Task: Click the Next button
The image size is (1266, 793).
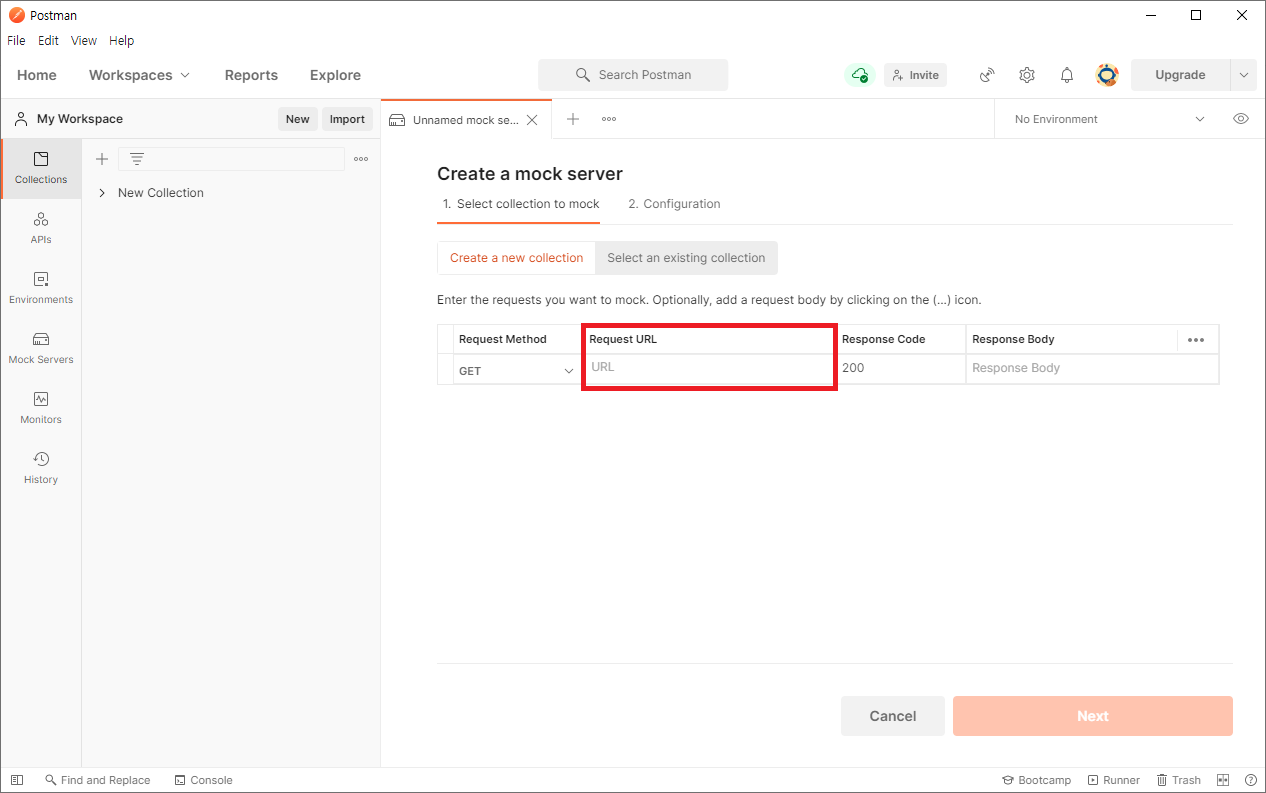Action: tap(1093, 716)
